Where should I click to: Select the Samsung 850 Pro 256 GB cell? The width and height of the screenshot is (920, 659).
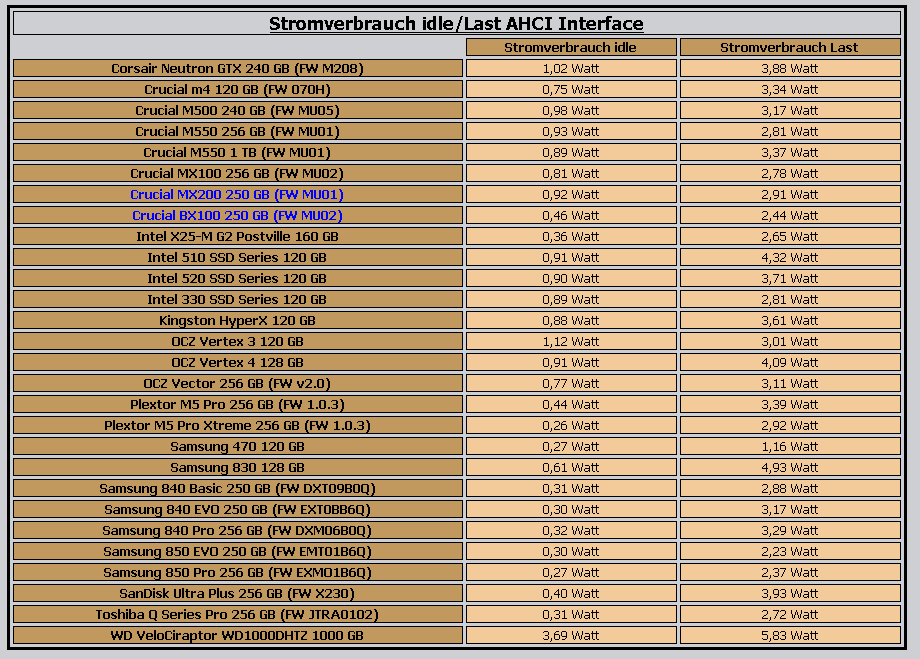pyautogui.click(x=237, y=572)
